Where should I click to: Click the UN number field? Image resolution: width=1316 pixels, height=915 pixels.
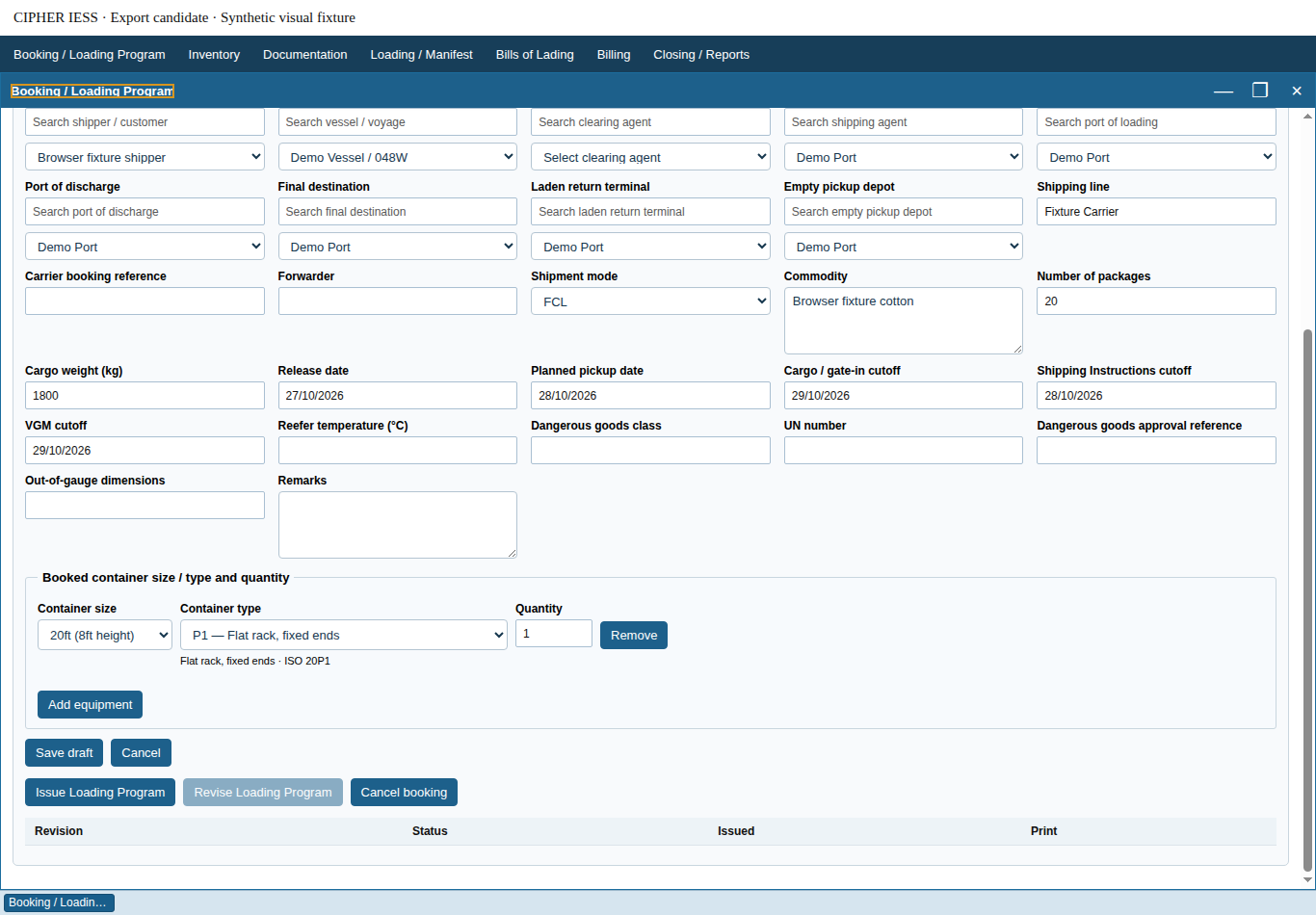click(x=904, y=451)
